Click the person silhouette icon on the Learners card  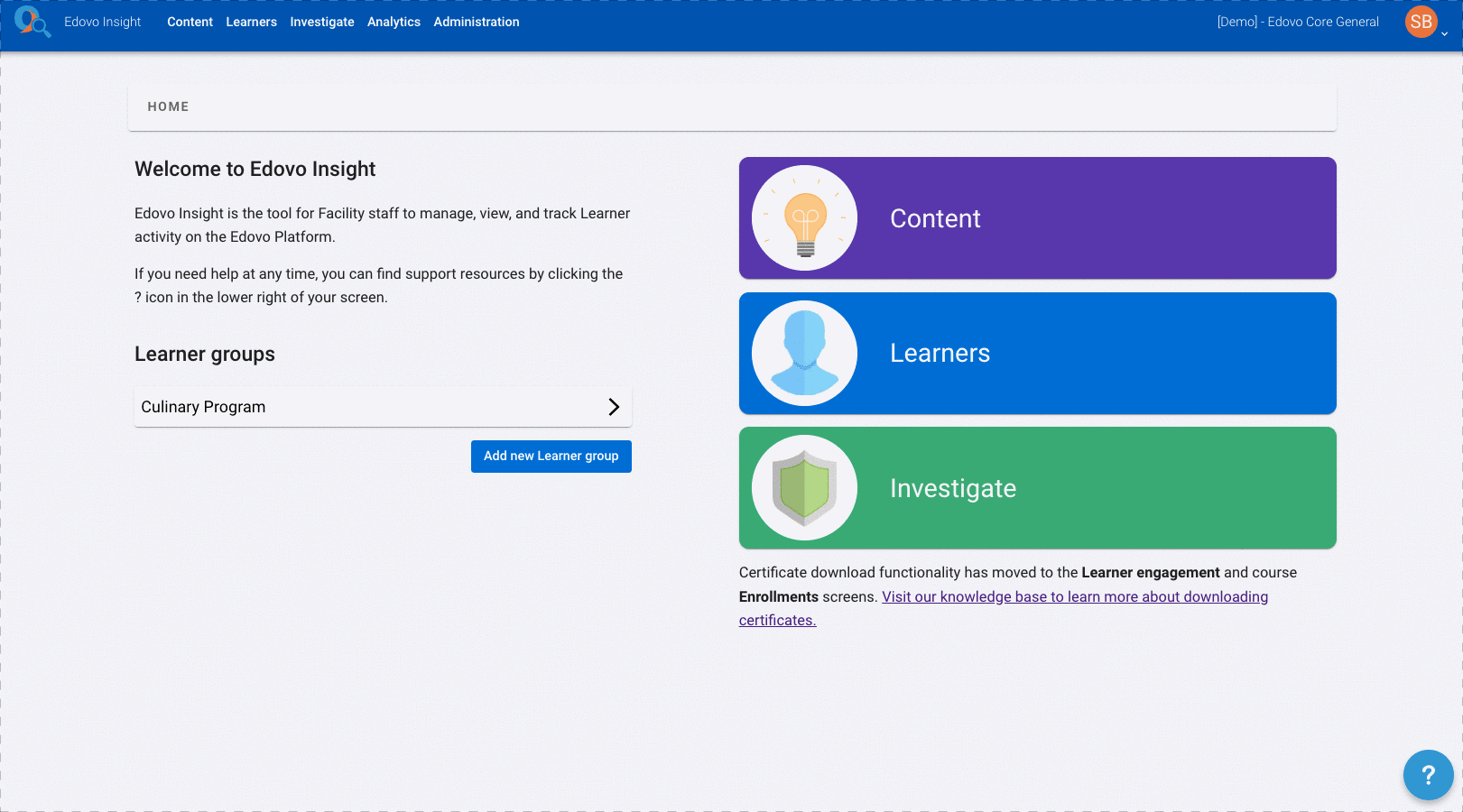click(804, 353)
